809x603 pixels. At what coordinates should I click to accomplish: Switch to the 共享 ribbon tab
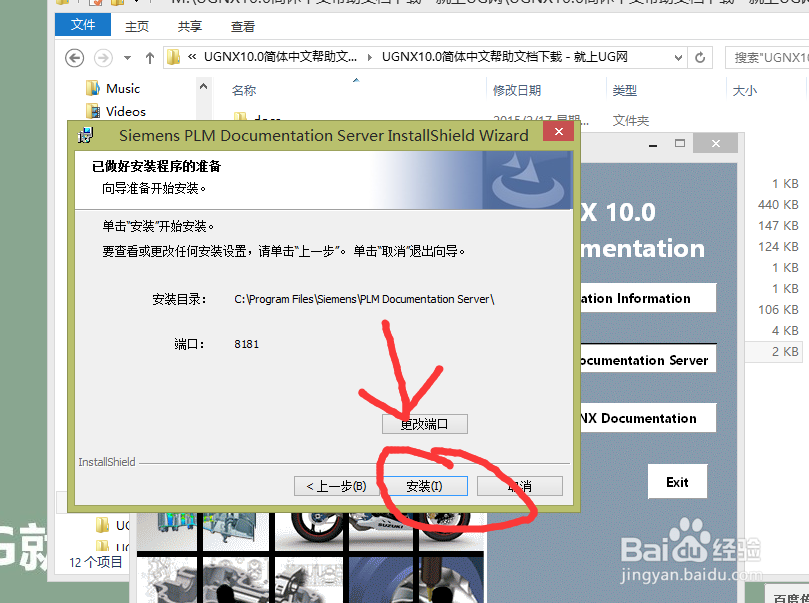(x=190, y=26)
